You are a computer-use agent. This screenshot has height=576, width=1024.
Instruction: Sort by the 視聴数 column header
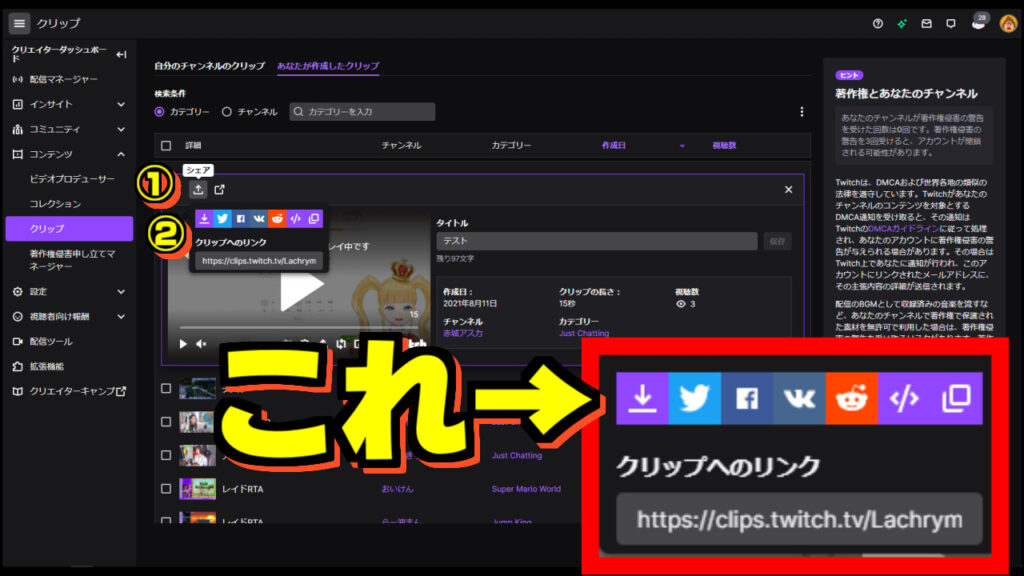click(x=724, y=146)
